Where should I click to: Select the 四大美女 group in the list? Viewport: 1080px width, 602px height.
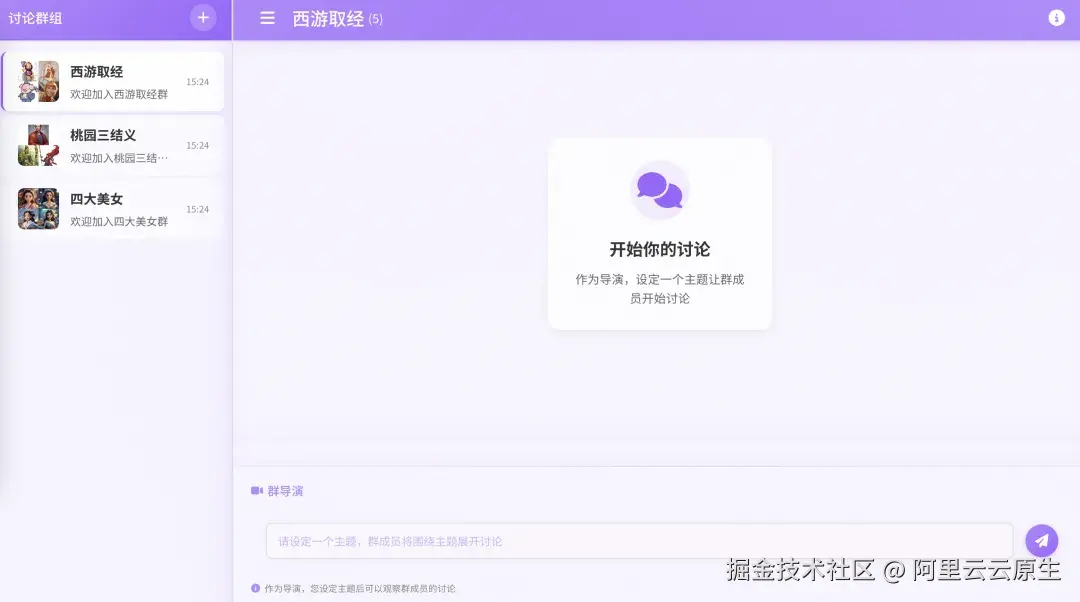pyautogui.click(x=114, y=209)
